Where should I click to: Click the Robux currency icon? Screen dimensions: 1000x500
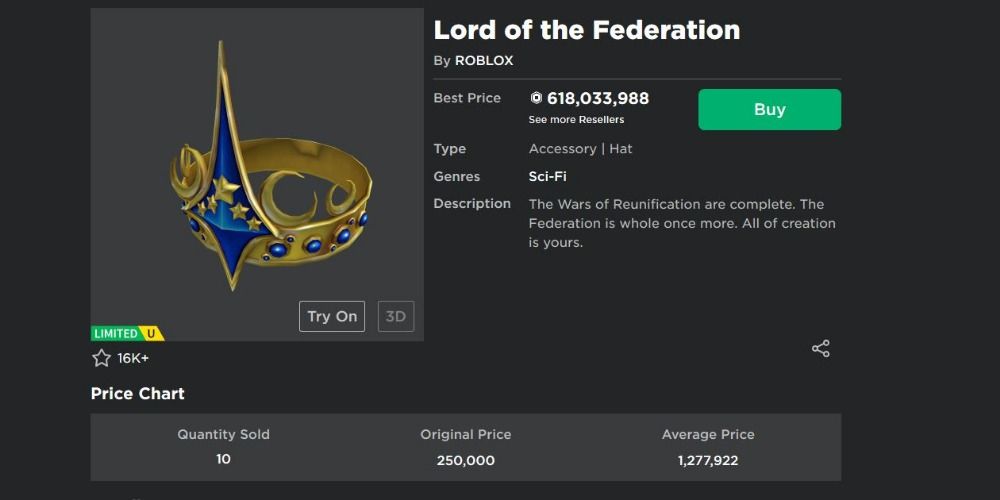pos(536,98)
